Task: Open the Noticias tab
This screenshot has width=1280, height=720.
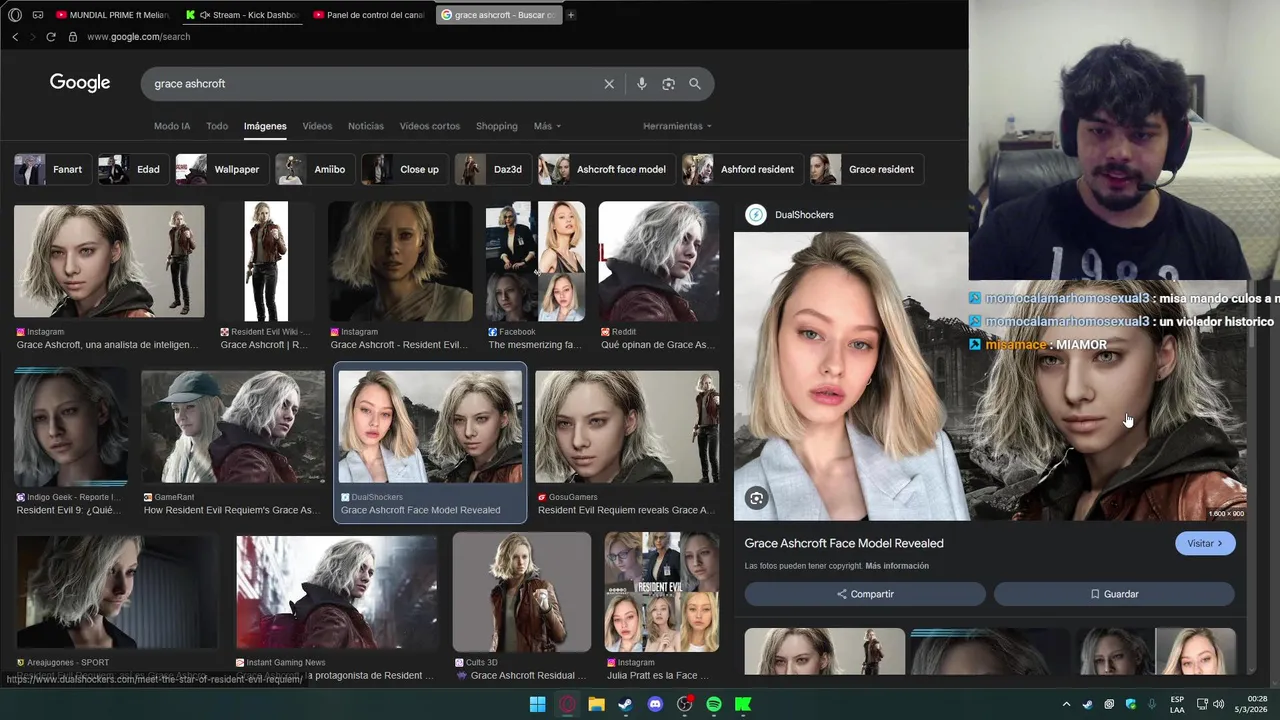Action: click(366, 126)
